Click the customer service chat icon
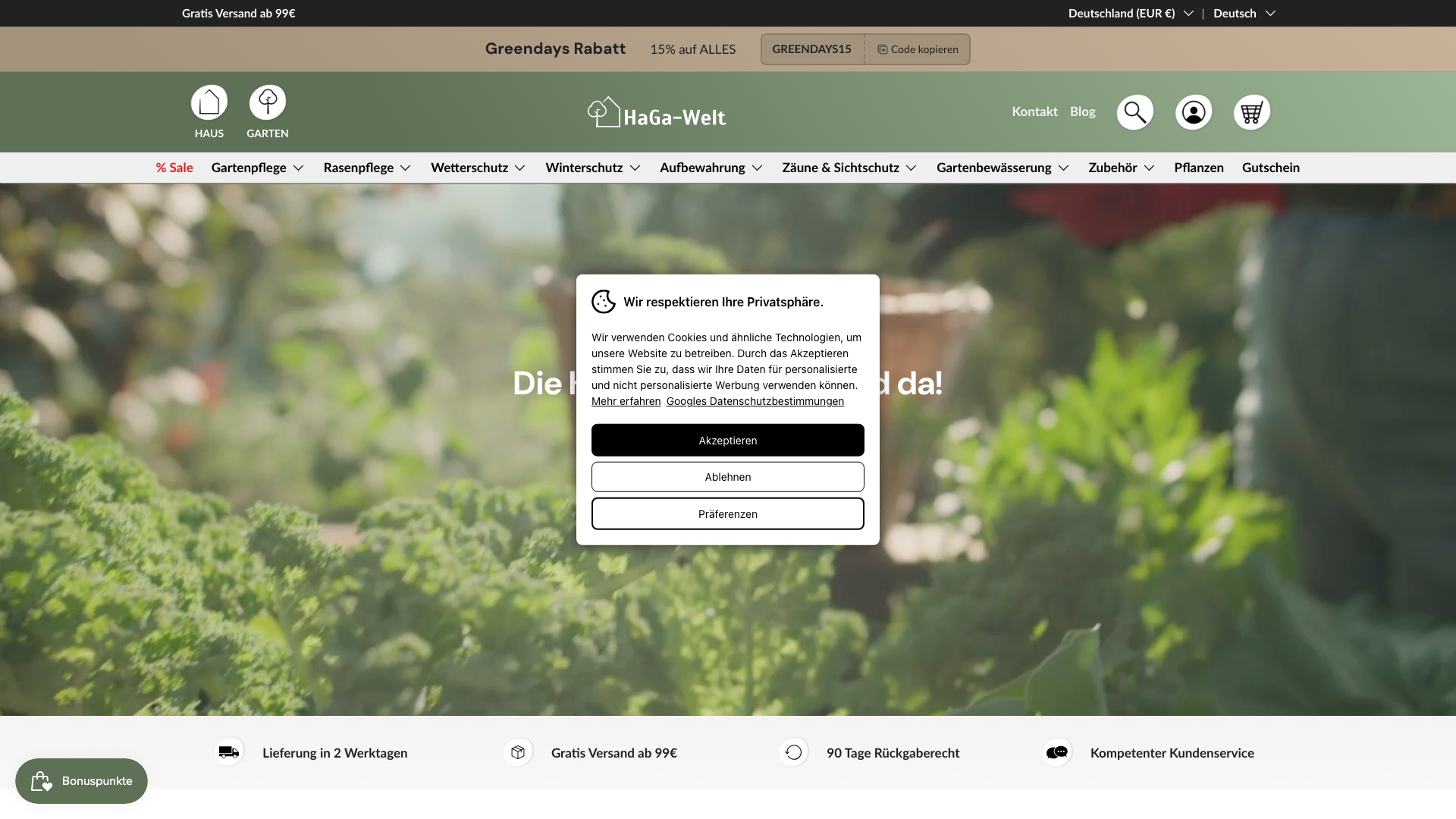Screen dimensions: 1456x819 tap(1057, 752)
